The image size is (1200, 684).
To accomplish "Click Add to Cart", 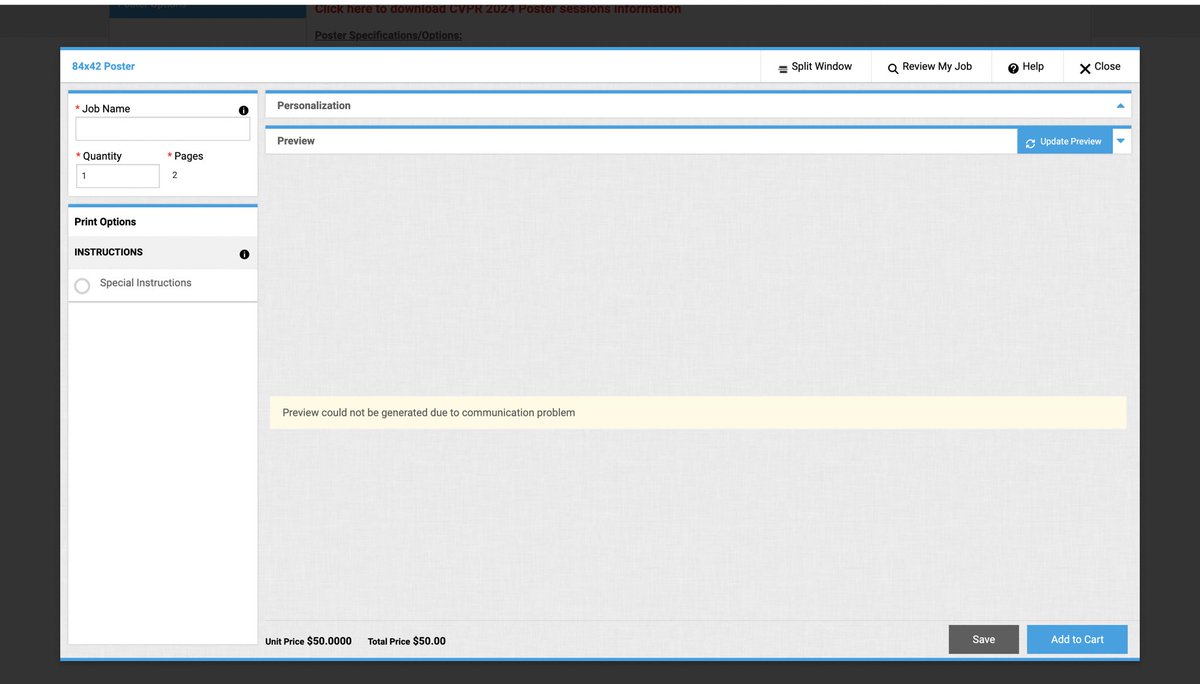I will click(x=1077, y=639).
